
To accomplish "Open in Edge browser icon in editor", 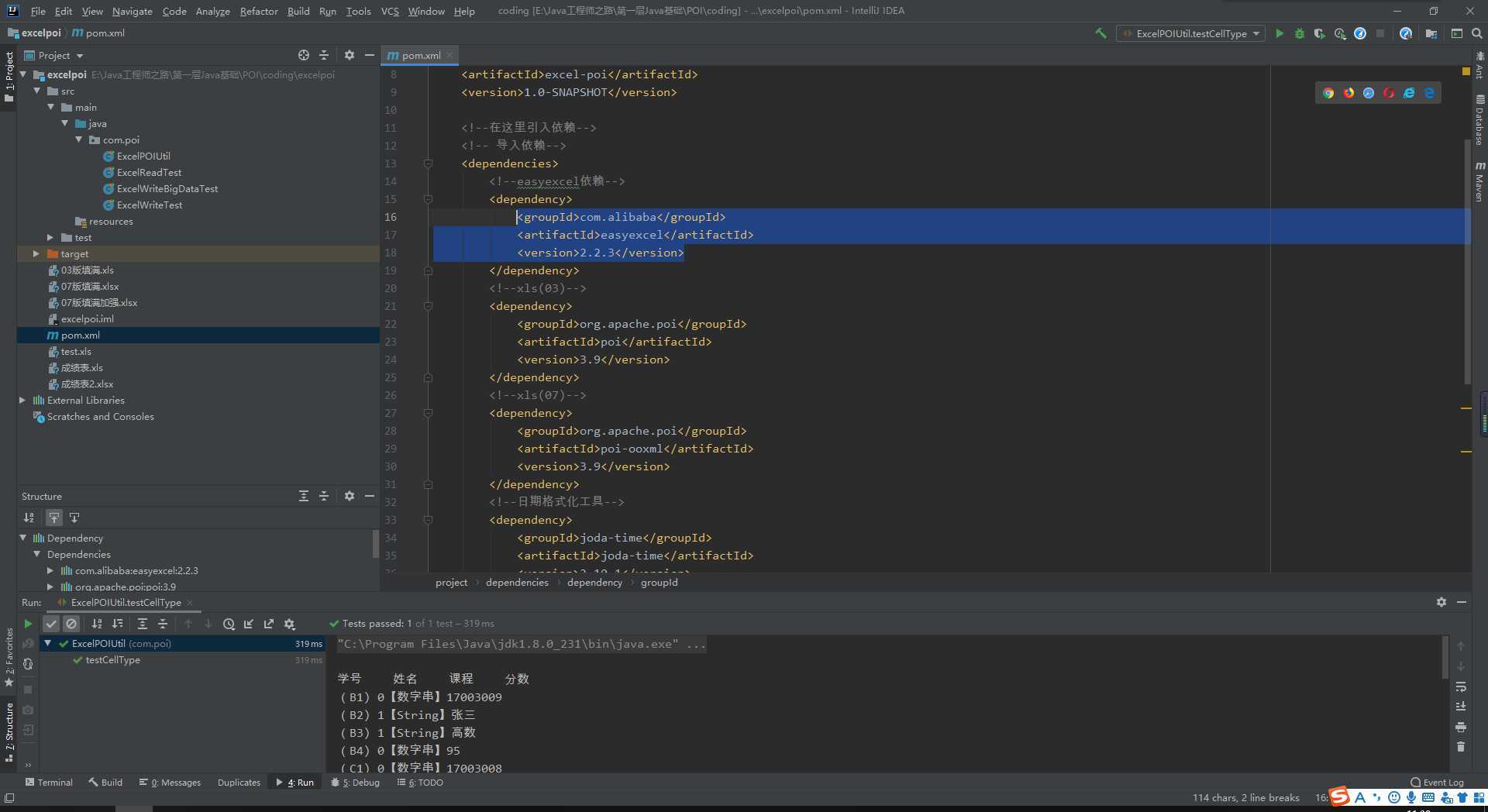I will pyautogui.click(x=1429, y=93).
